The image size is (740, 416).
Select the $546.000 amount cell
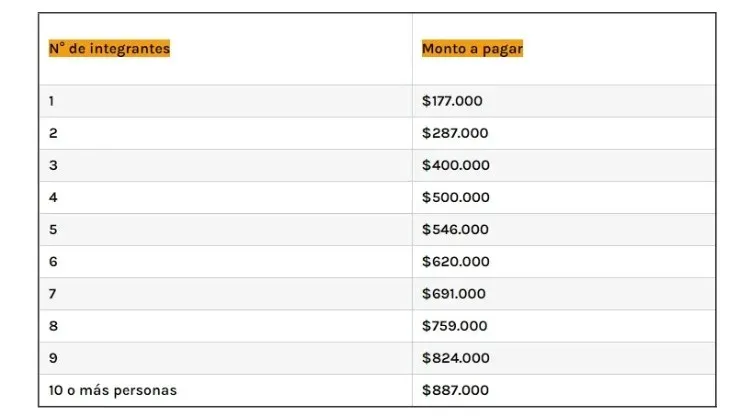(x=455, y=229)
